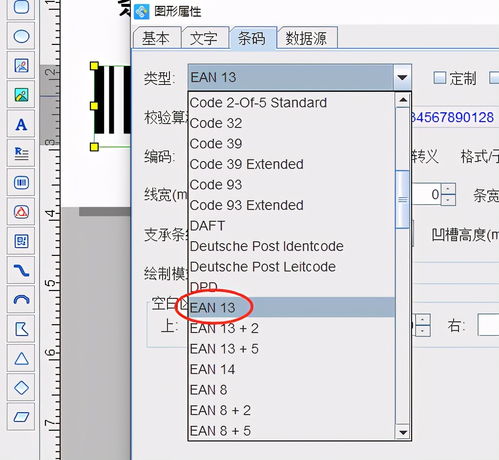499x460 pixels.
Task: Select the polygon flag shape tool
Action: pyautogui.click(x=21, y=329)
